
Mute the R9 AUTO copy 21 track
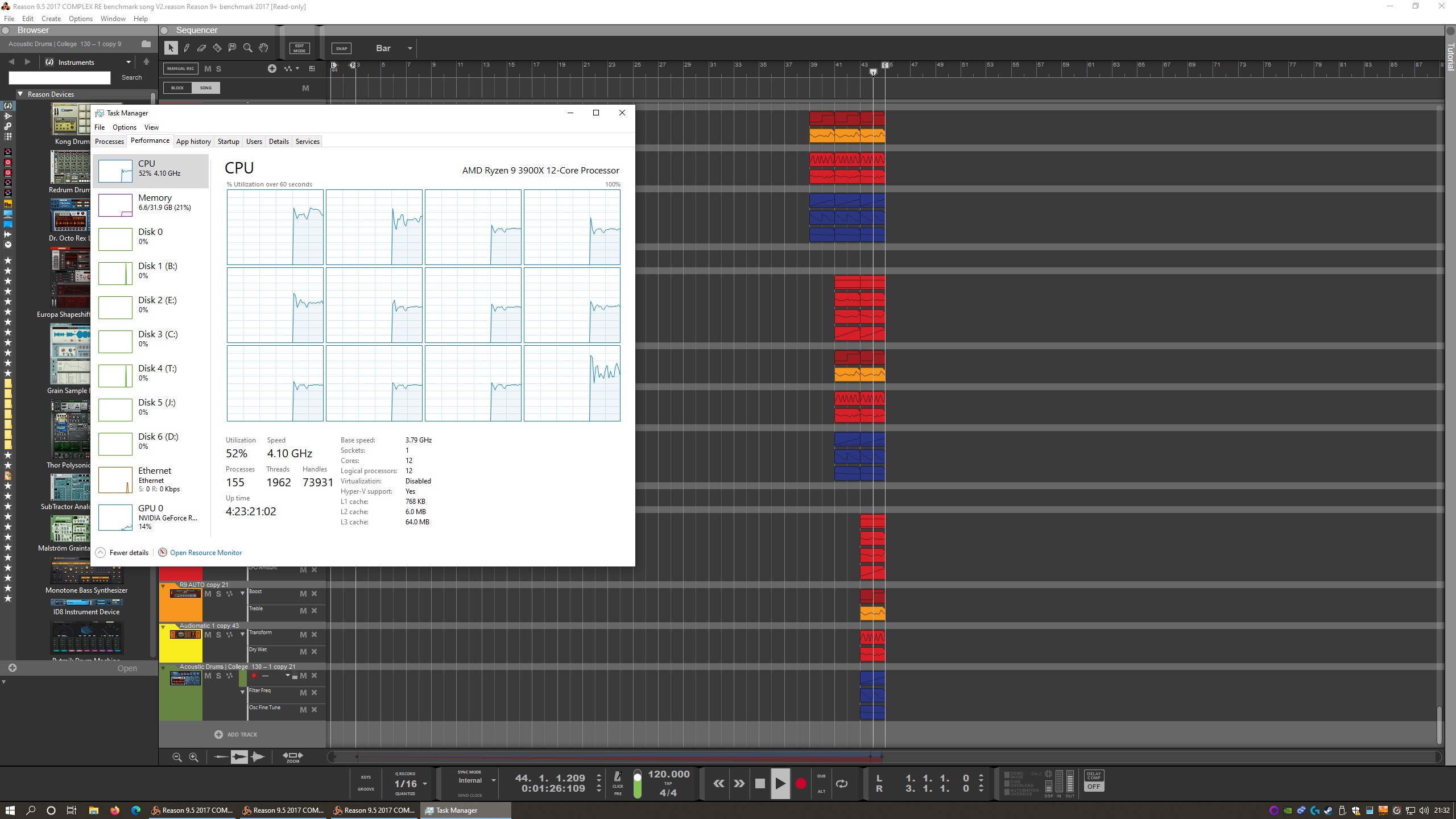tap(208, 594)
